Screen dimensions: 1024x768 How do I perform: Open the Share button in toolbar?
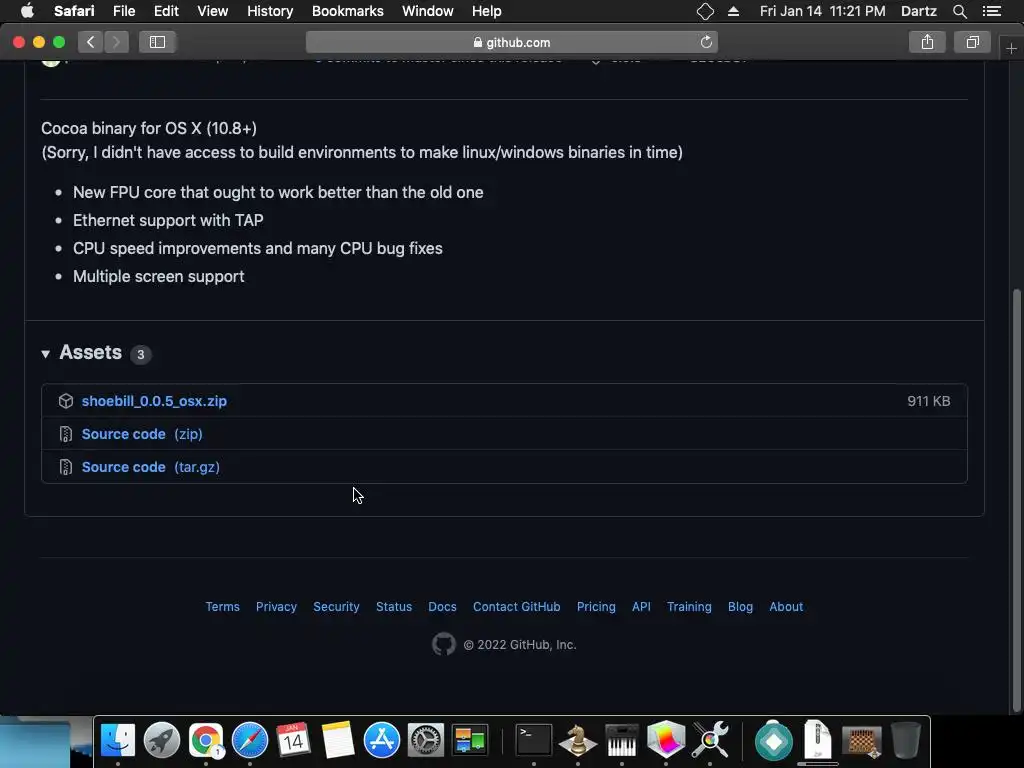[x=927, y=42]
